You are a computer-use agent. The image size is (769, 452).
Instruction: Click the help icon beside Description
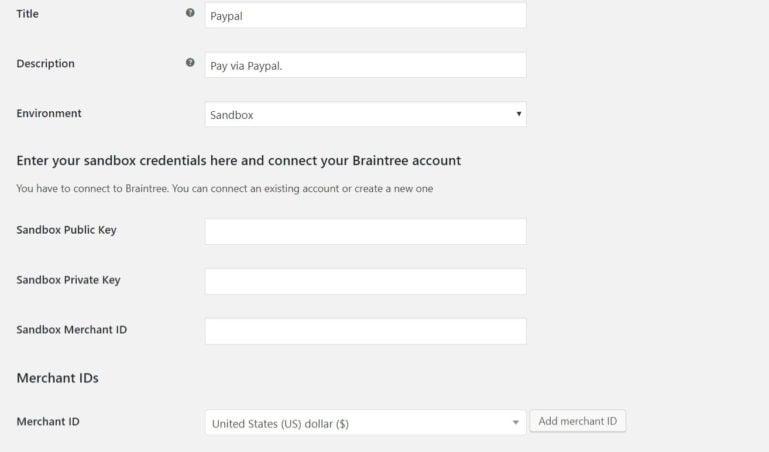[190, 62]
